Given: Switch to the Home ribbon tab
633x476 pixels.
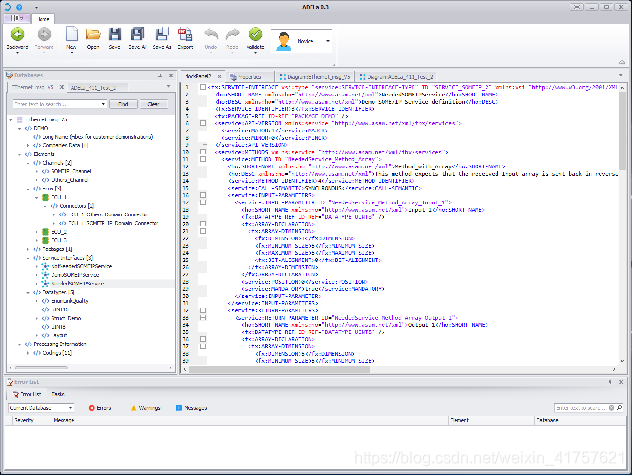Looking at the screenshot, I should tap(41, 18).
